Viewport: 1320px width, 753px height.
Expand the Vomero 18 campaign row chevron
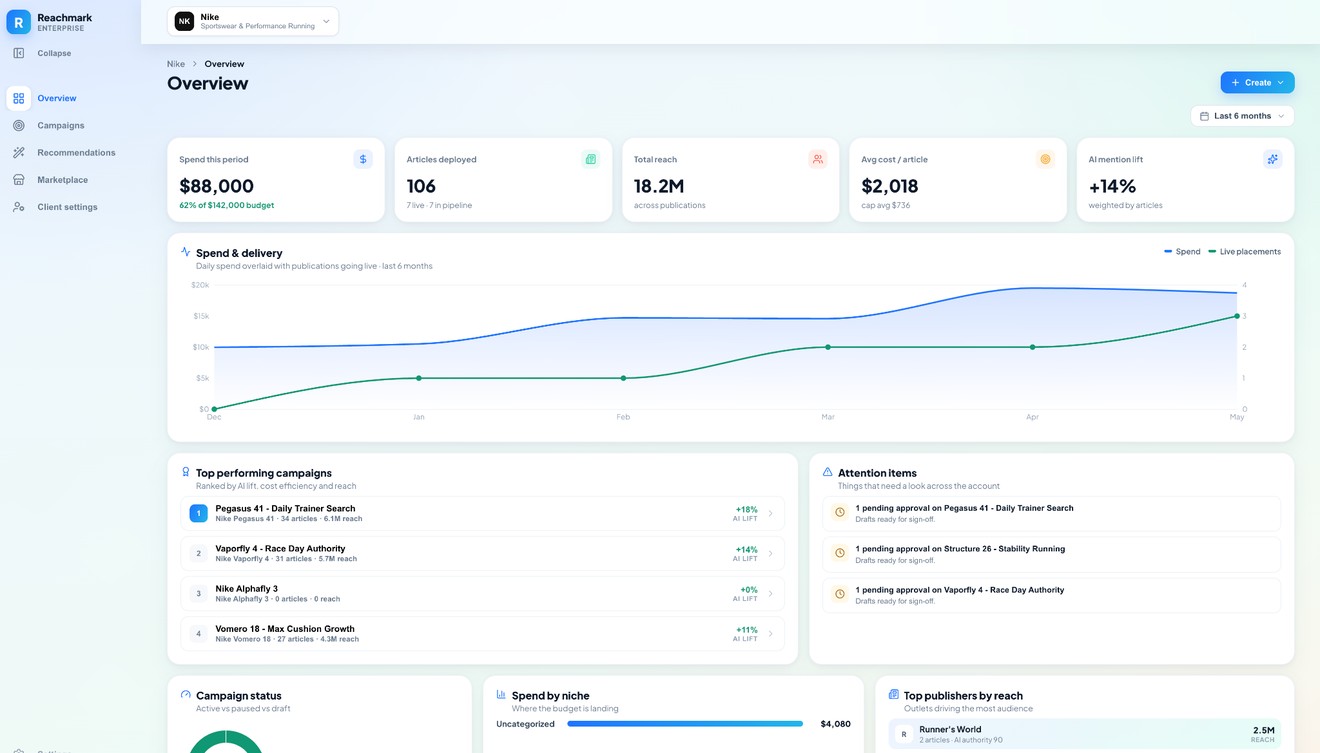[770, 634]
